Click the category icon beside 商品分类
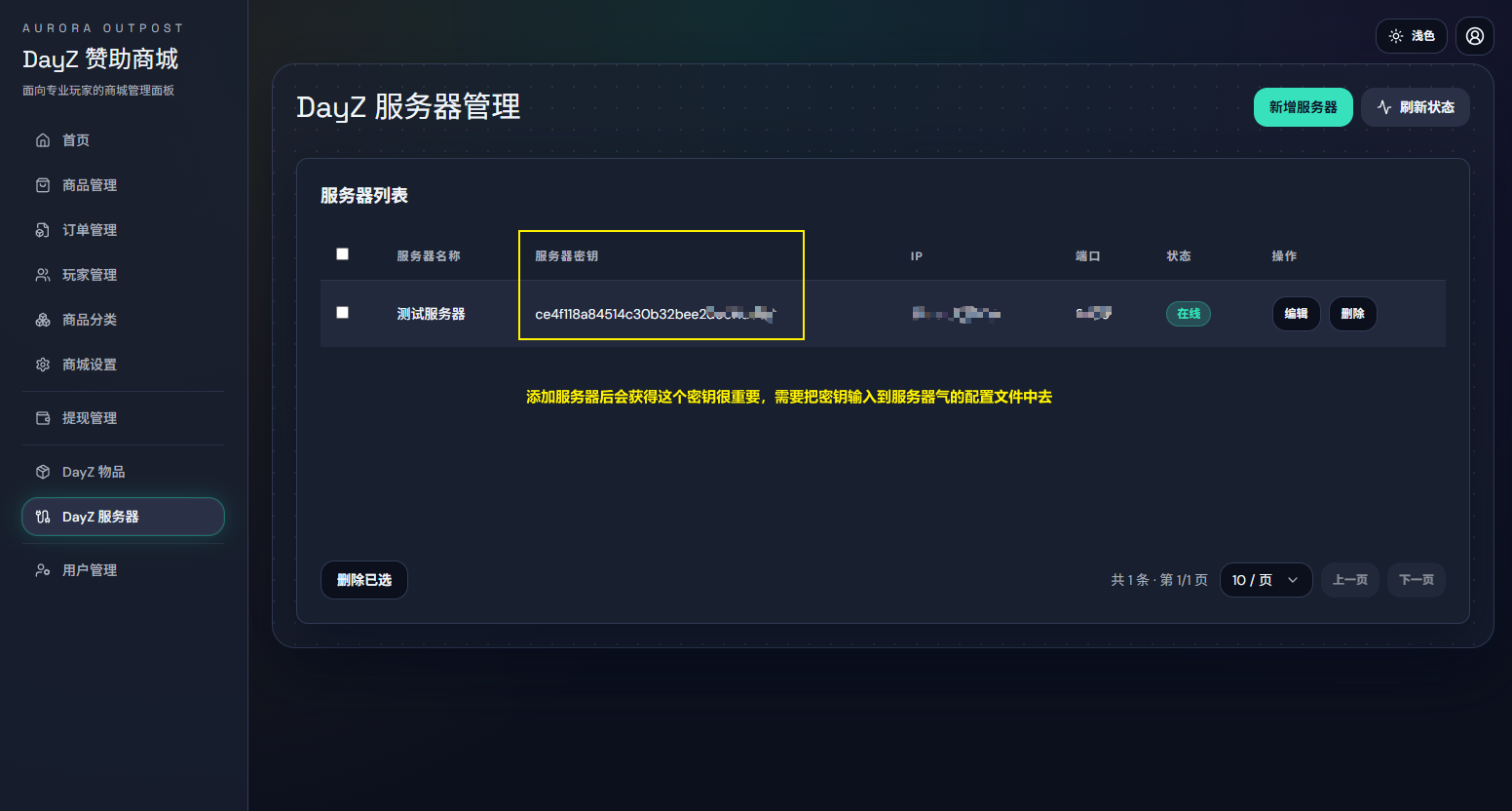The width and height of the screenshot is (1512, 811). (43, 320)
